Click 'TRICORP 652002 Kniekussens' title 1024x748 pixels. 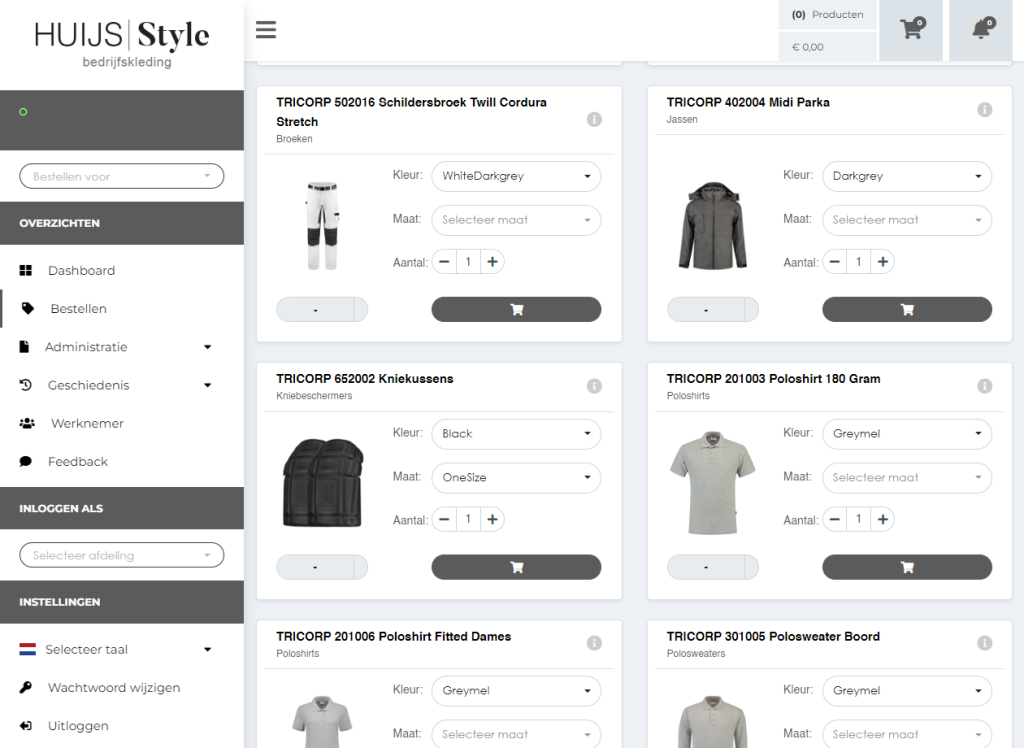pos(364,379)
